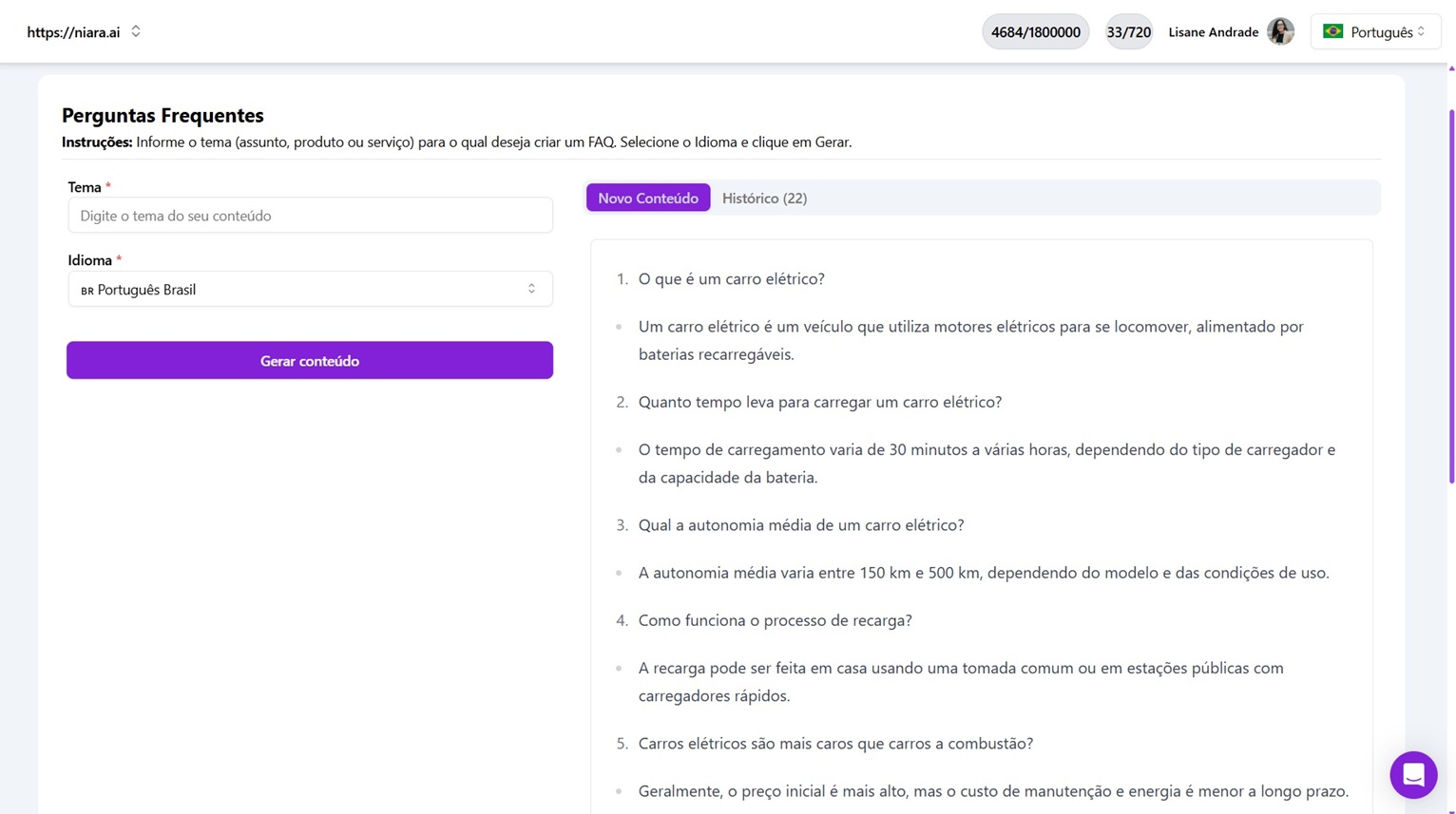Screen dimensions: 1456x814
Task: Click Lisane Andrade's profile avatar
Action: (1280, 31)
